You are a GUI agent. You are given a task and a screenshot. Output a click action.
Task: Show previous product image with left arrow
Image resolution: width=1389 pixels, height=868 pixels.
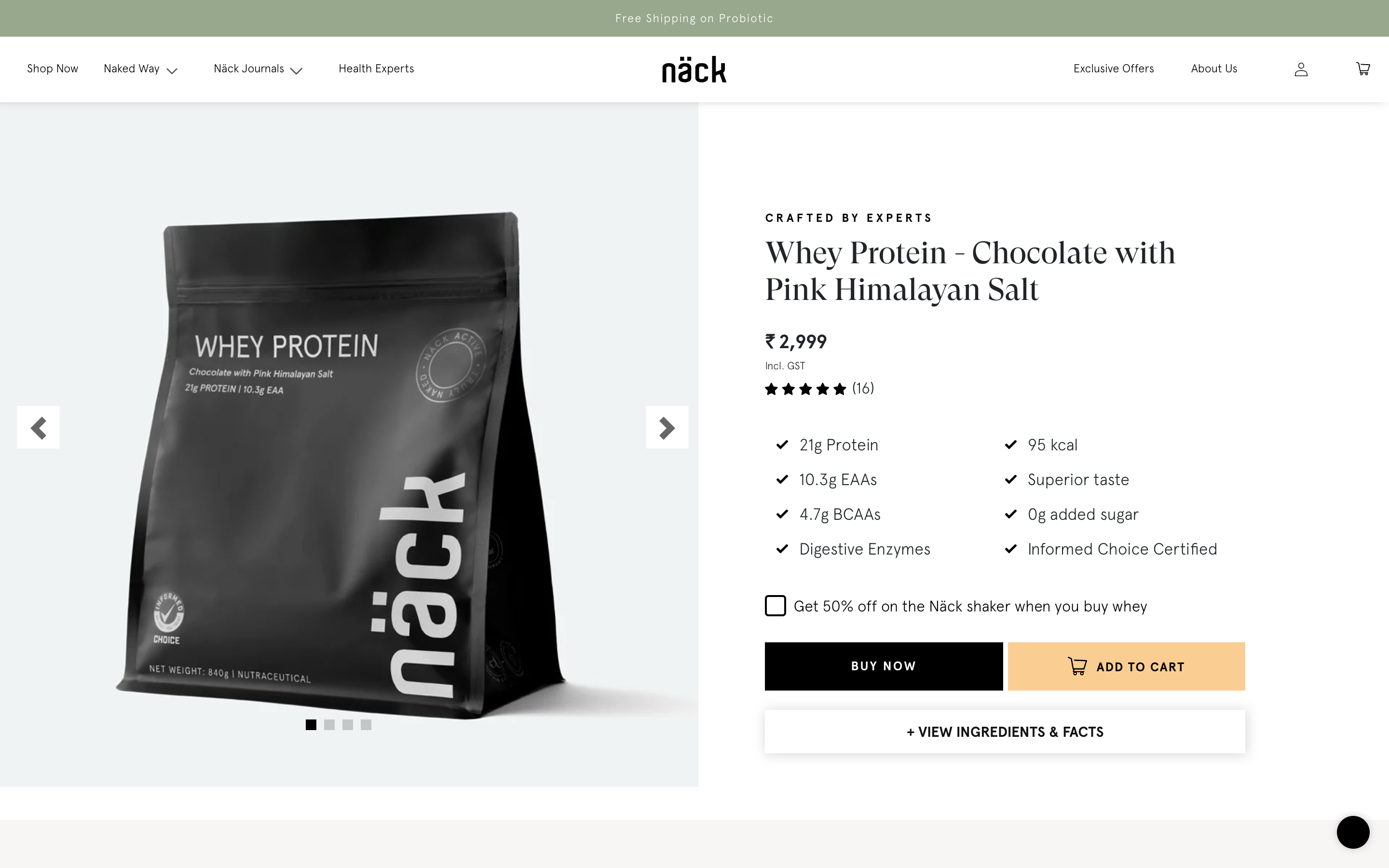39,427
